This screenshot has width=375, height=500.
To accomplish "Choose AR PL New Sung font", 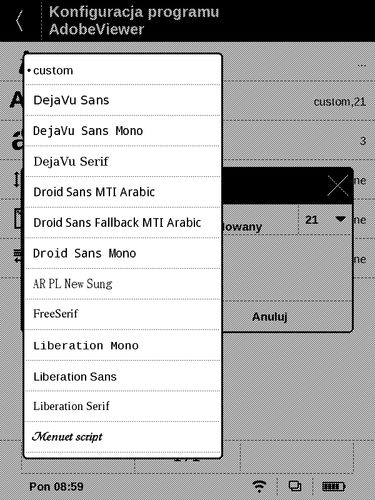I will point(123,284).
